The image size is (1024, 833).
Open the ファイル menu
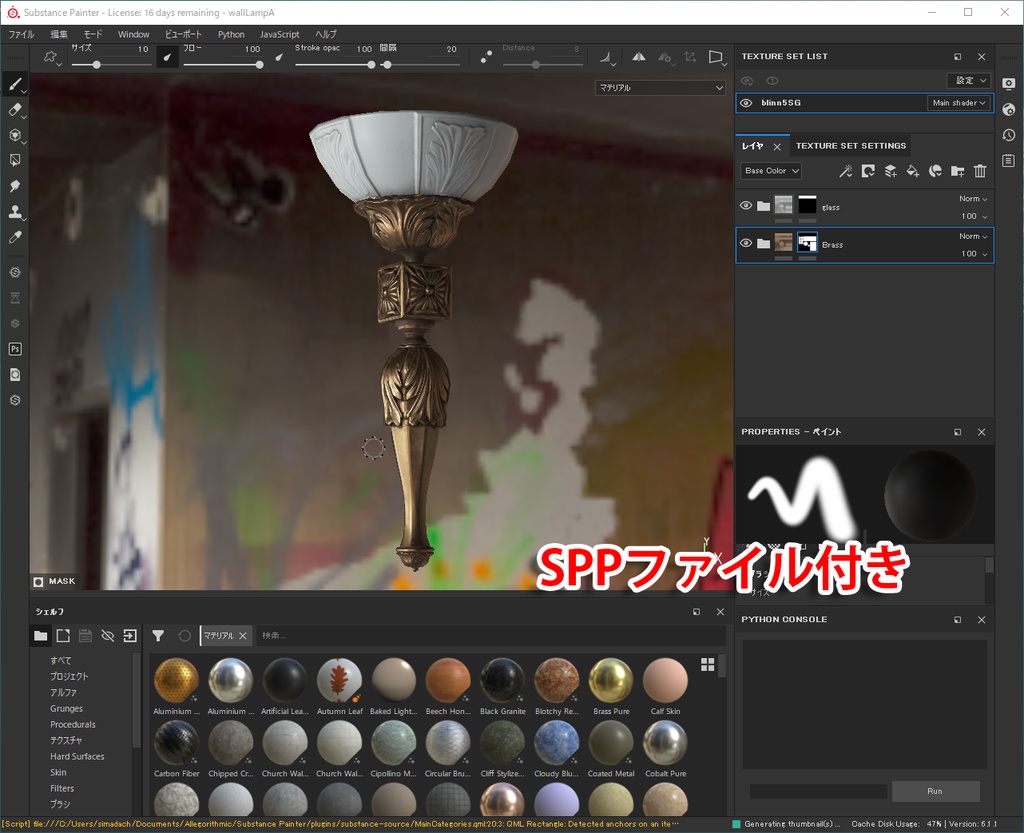(x=21, y=35)
